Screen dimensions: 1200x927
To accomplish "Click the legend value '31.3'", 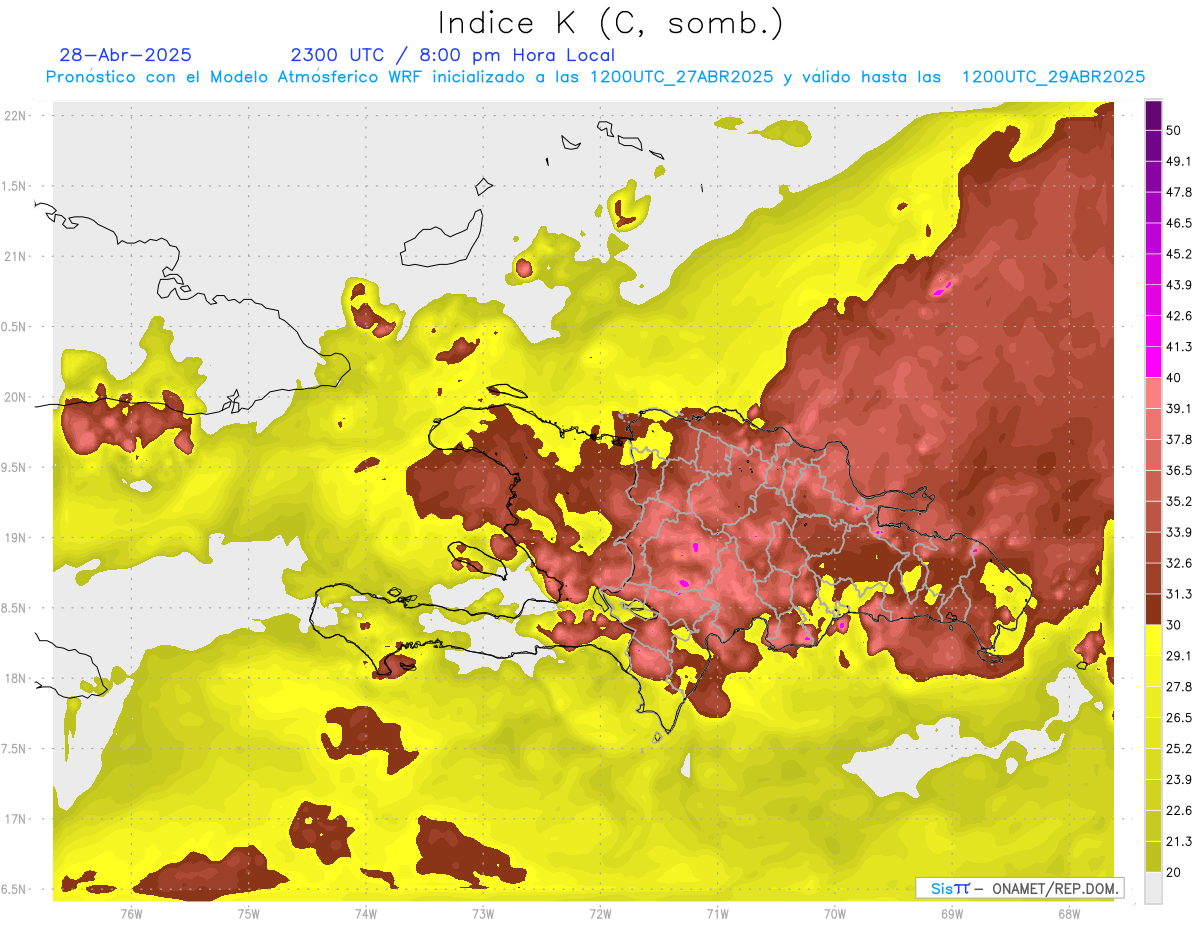I will (x=1179, y=594).
